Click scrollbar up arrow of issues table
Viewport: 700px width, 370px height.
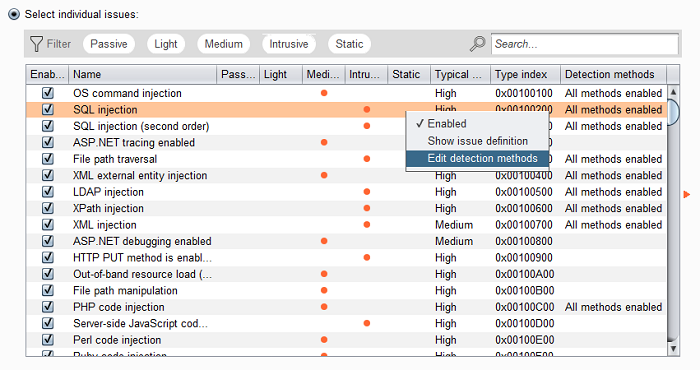[x=673, y=91]
